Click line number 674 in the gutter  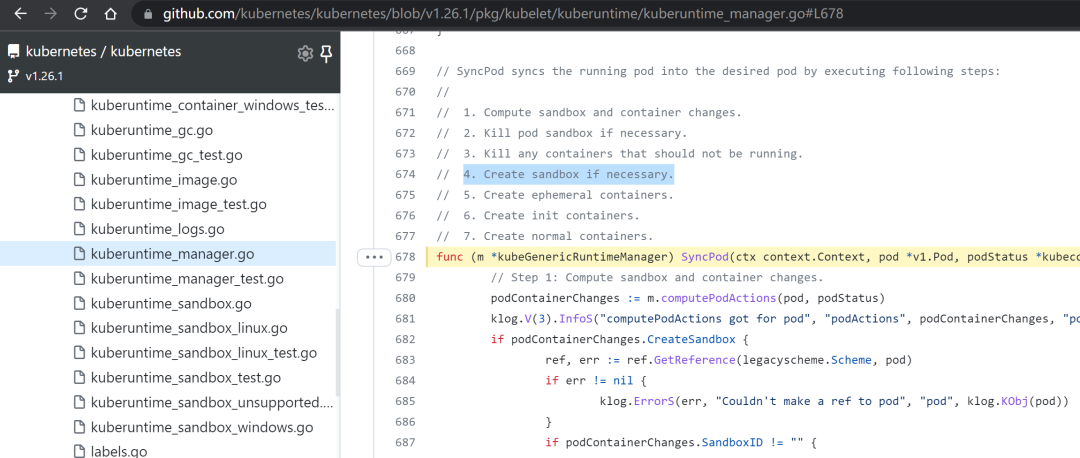405,174
